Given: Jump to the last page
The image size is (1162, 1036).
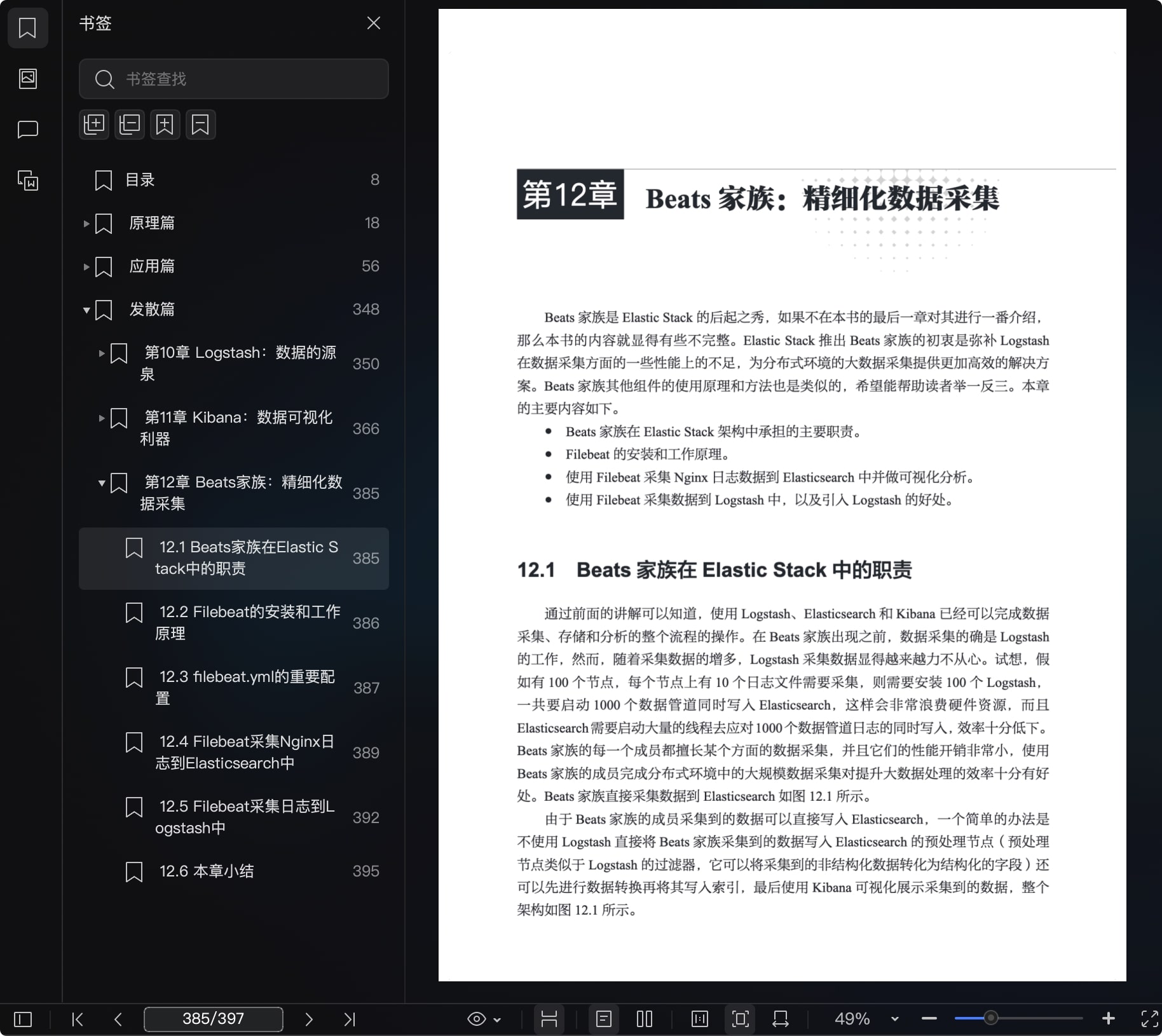Looking at the screenshot, I should click(x=350, y=1019).
